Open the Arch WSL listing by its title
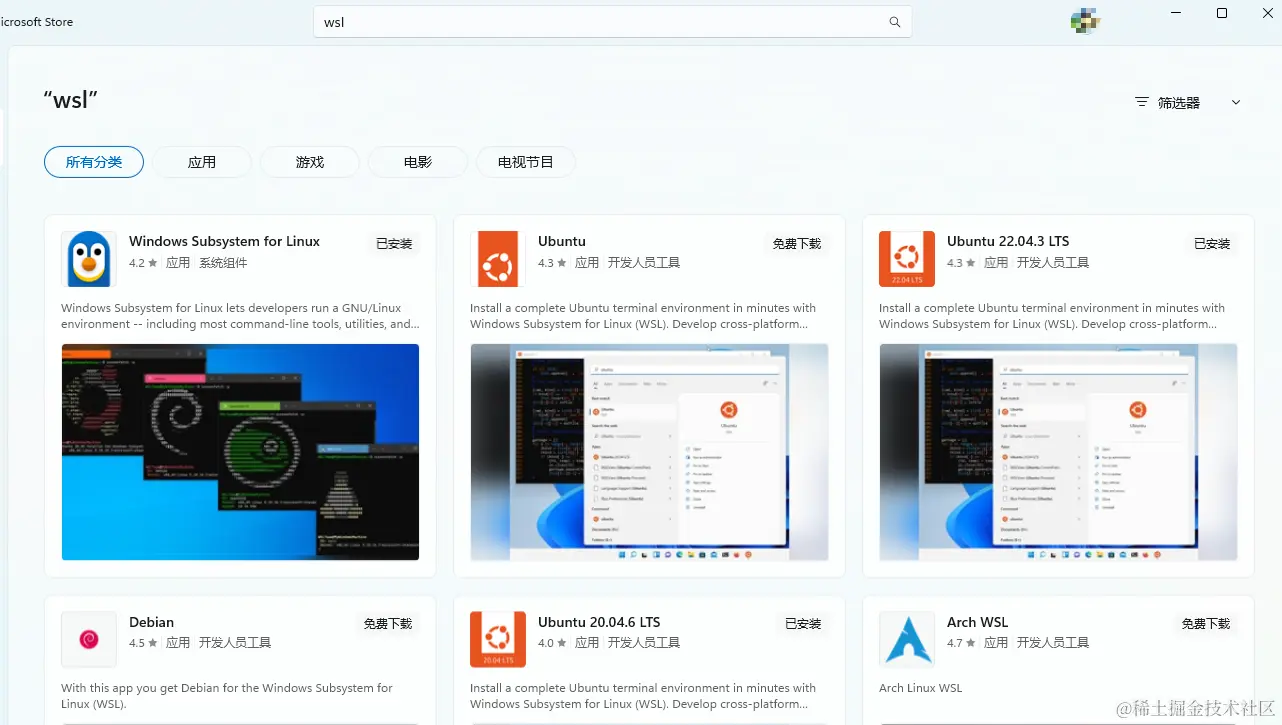The height and width of the screenshot is (725, 1282). (x=977, y=621)
